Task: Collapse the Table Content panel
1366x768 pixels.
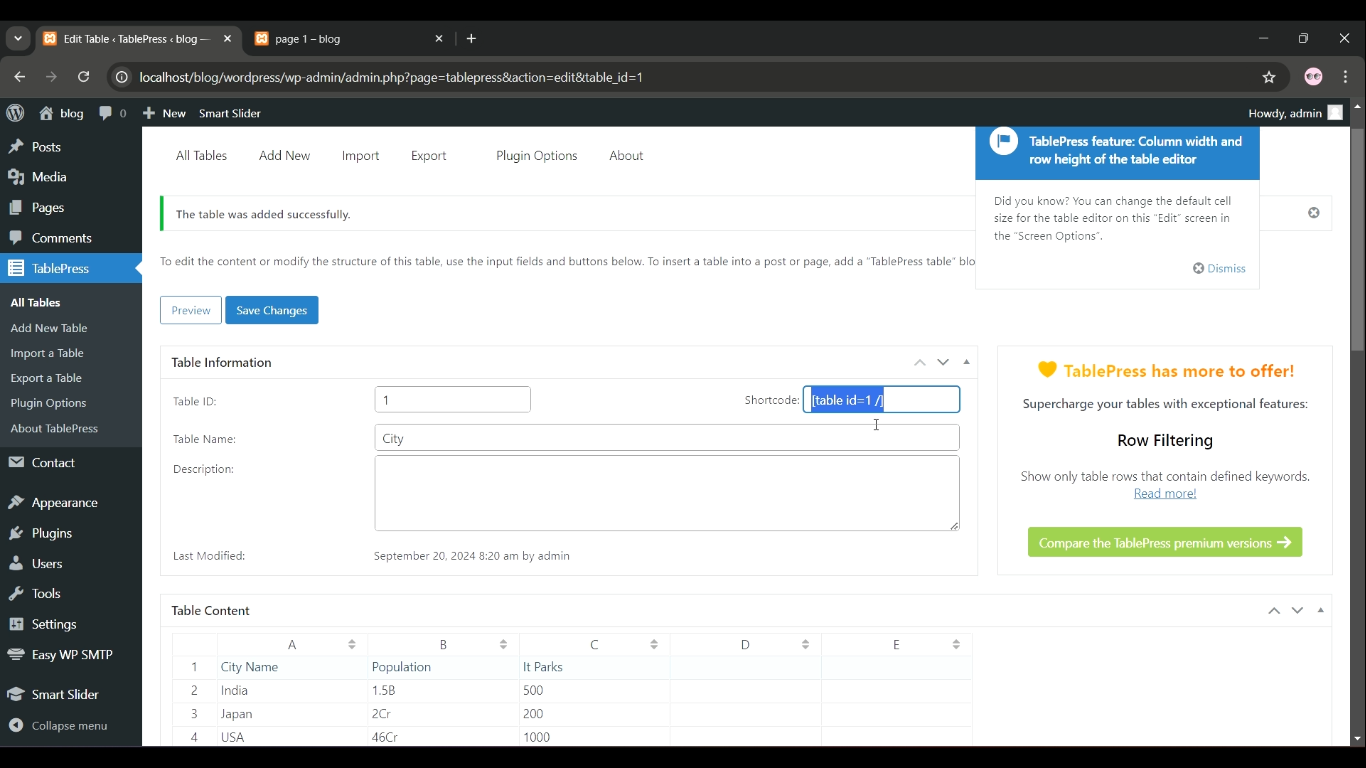Action: (x=1321, y=610)
